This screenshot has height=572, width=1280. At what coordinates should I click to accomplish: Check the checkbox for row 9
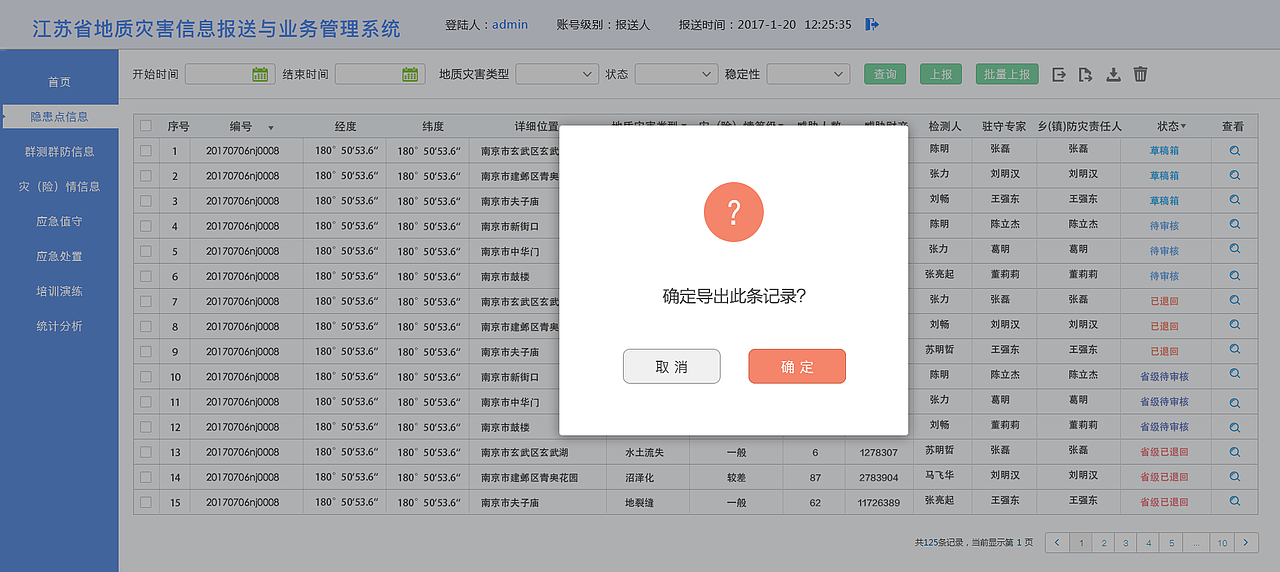click(146, 351)
